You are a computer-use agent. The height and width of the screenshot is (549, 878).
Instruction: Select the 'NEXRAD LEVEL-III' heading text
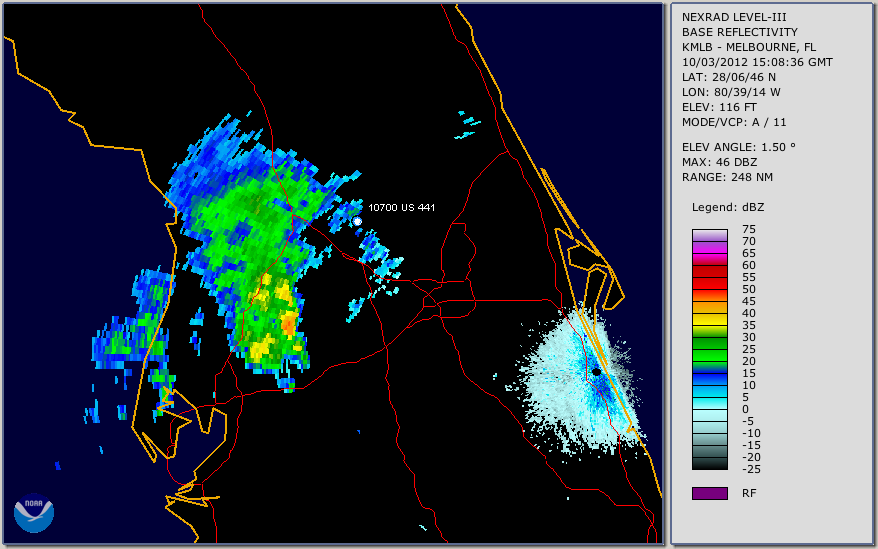point(734,17)
